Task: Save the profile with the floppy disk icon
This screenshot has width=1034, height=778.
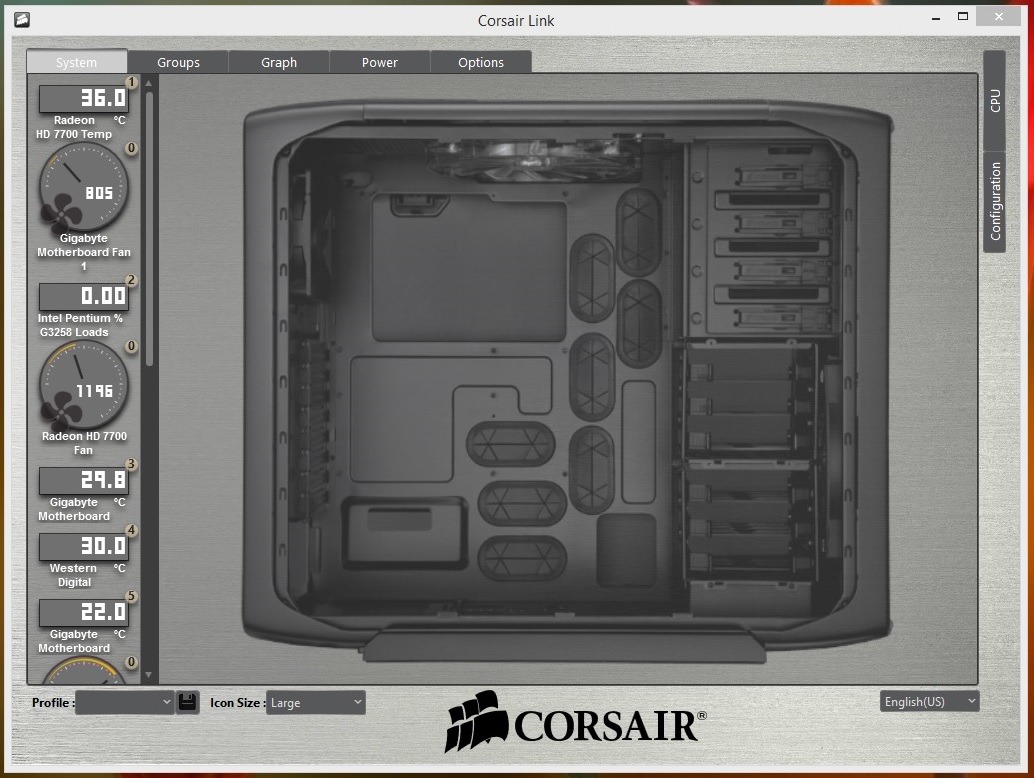Action: 187,702
